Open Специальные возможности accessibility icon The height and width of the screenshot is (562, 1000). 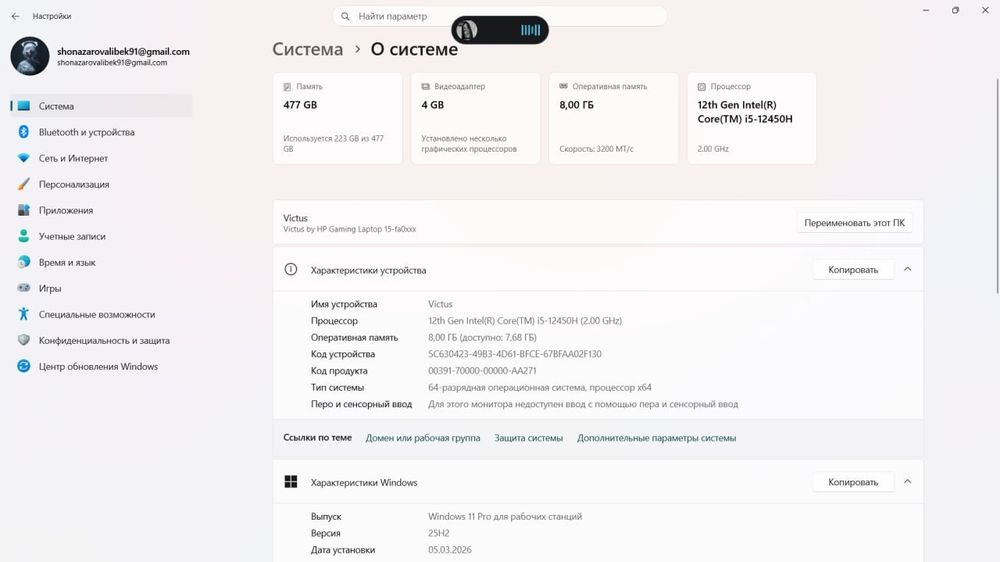tap(24, 314)
